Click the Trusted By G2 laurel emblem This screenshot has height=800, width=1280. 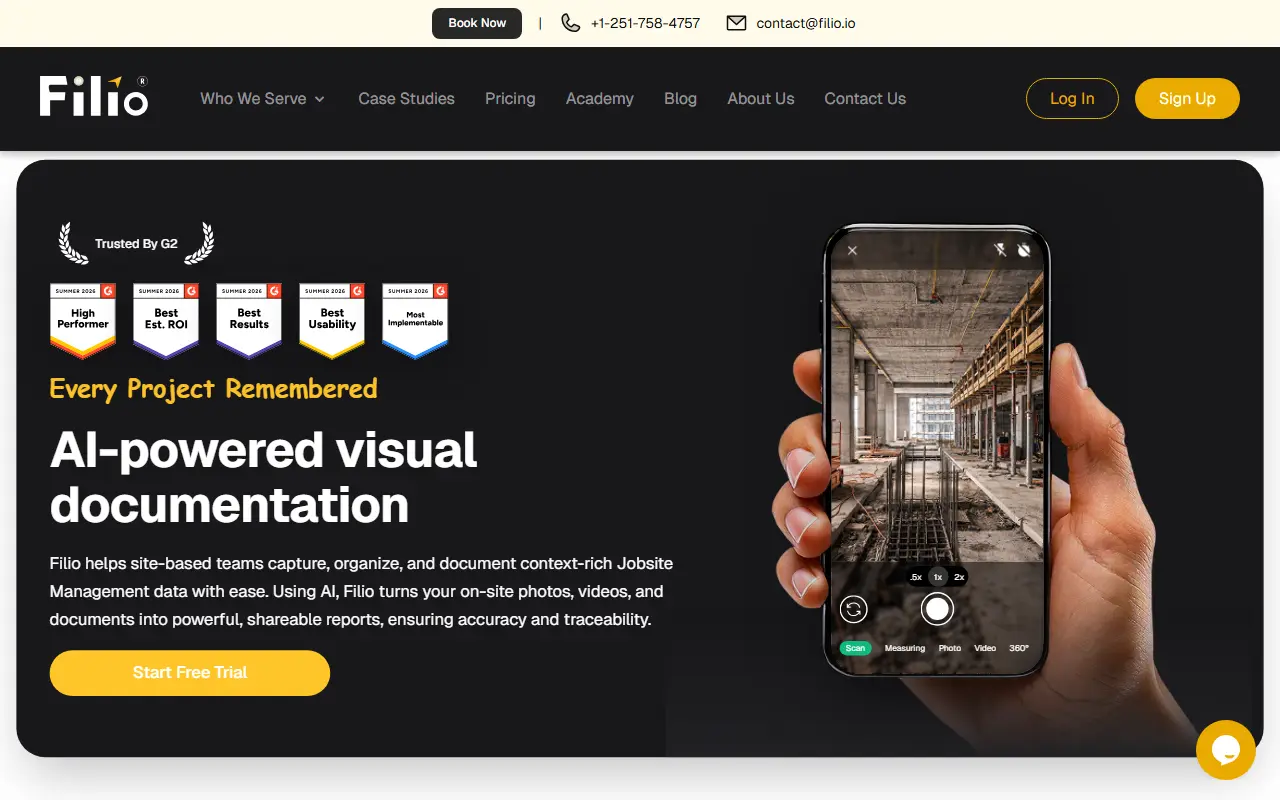click(x=136, y=243)
